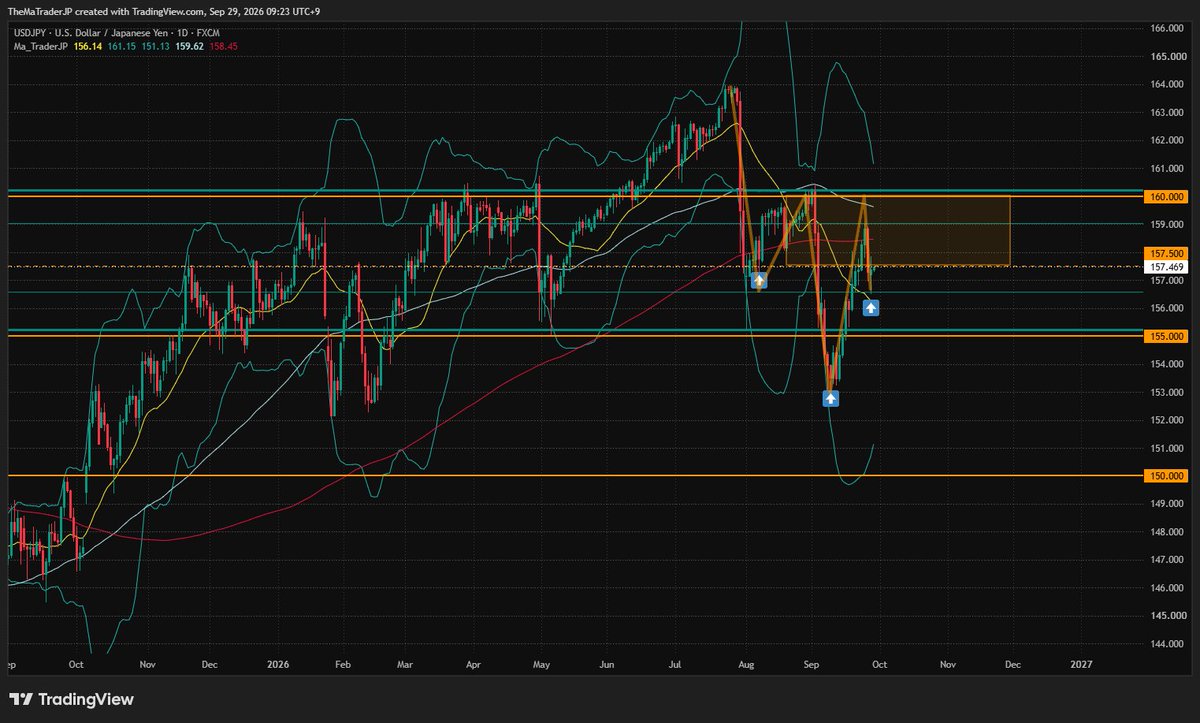Click the 164.000 price axis value
1200x723 pixels.
(x=1168, y=84)
